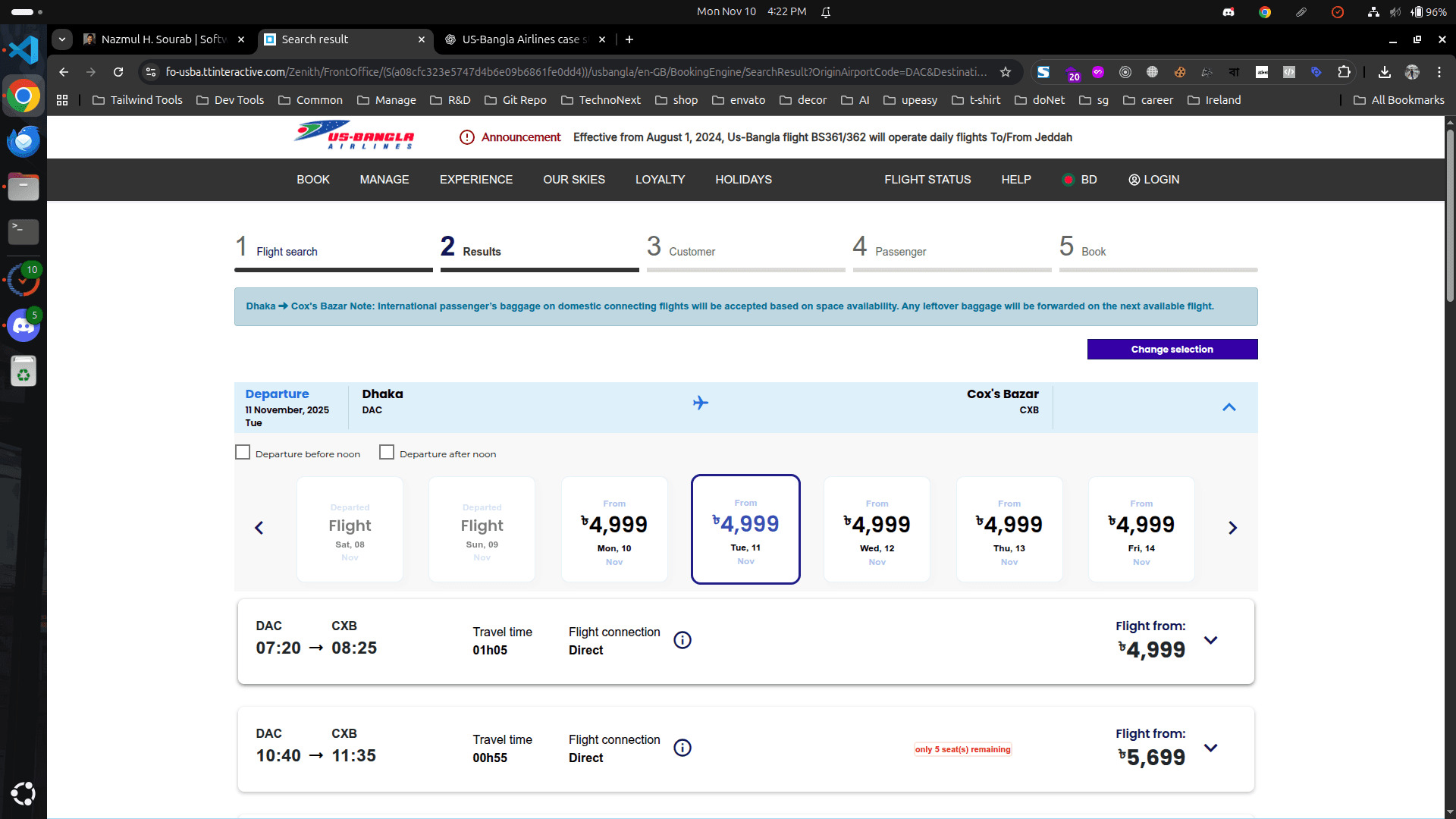The image size is (1456, 819).
Task: Select the Fri, 14 Nov date card
Action: (x=1141, y=529)
